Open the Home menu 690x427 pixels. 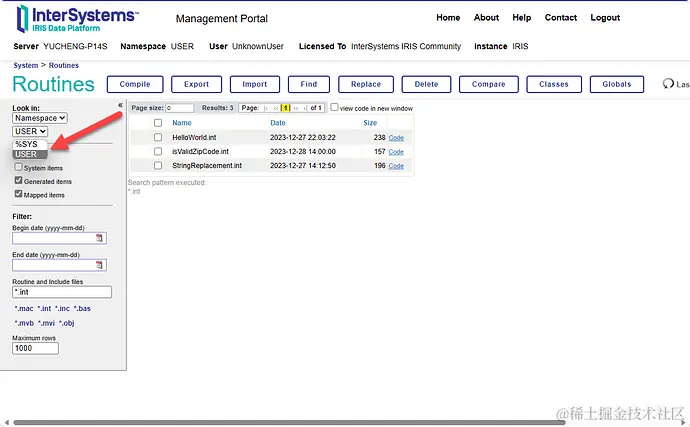[448, 18]
